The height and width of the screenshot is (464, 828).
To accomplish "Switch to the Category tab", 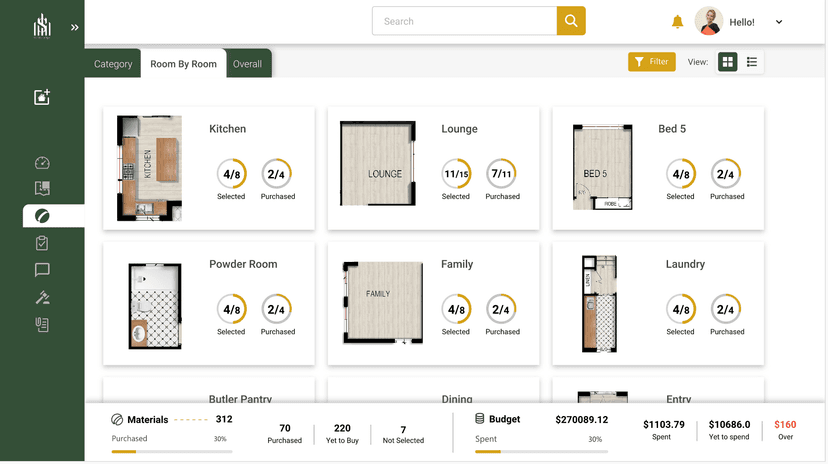I will tap(113, 64).
